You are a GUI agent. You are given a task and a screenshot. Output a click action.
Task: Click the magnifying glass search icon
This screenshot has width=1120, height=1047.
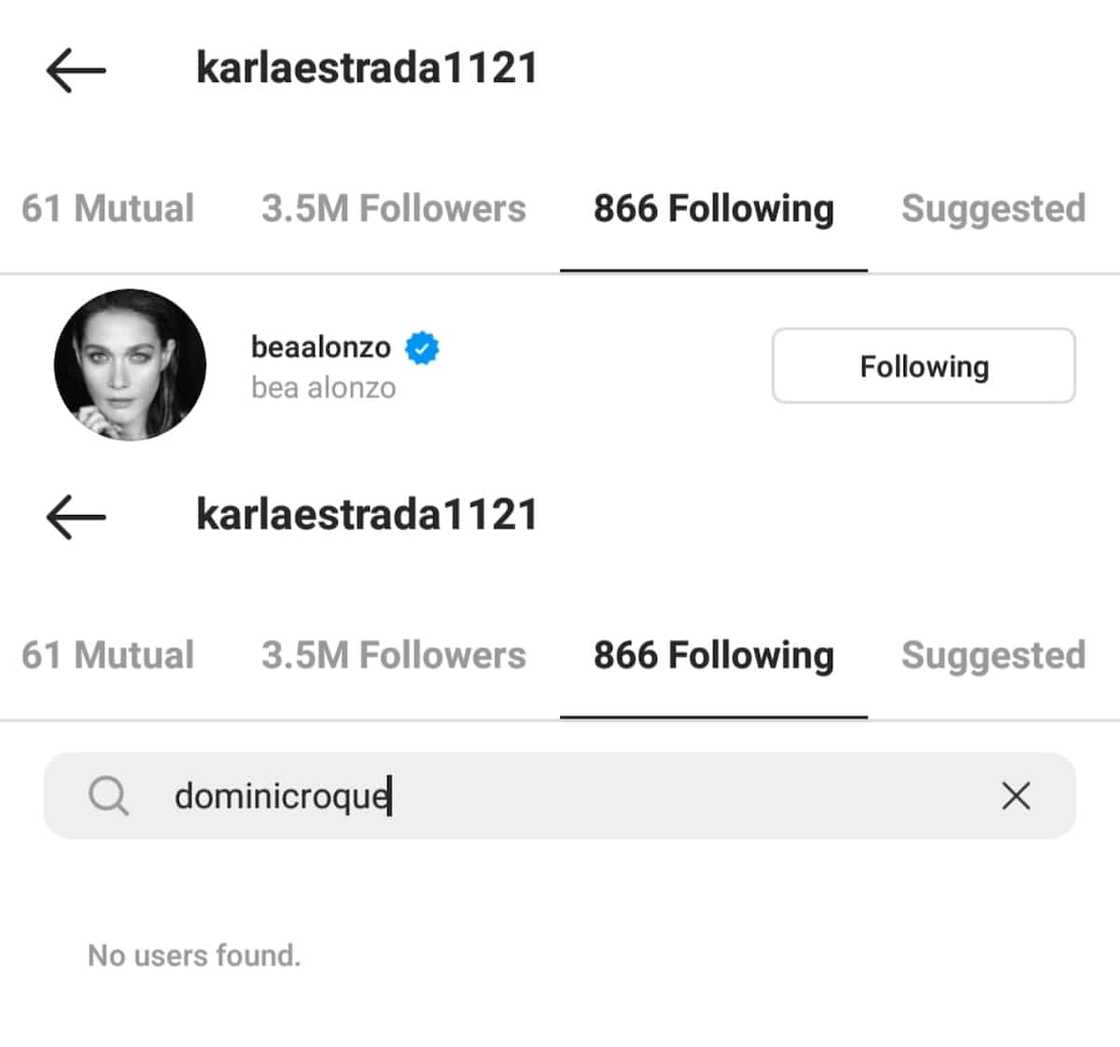pos(108,796)
